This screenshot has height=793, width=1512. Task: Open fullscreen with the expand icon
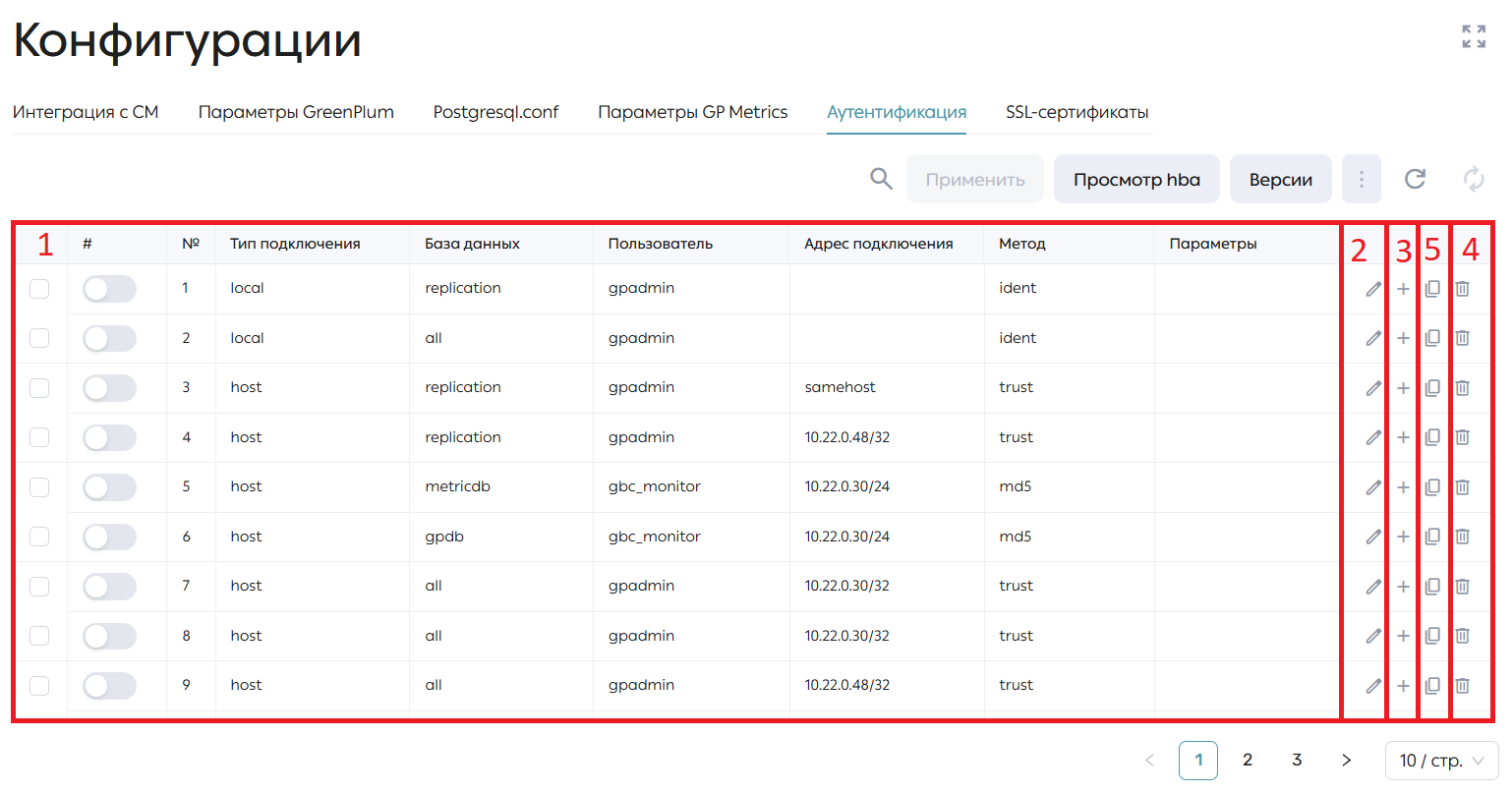pyautogui.click(x=1474, y=36)
